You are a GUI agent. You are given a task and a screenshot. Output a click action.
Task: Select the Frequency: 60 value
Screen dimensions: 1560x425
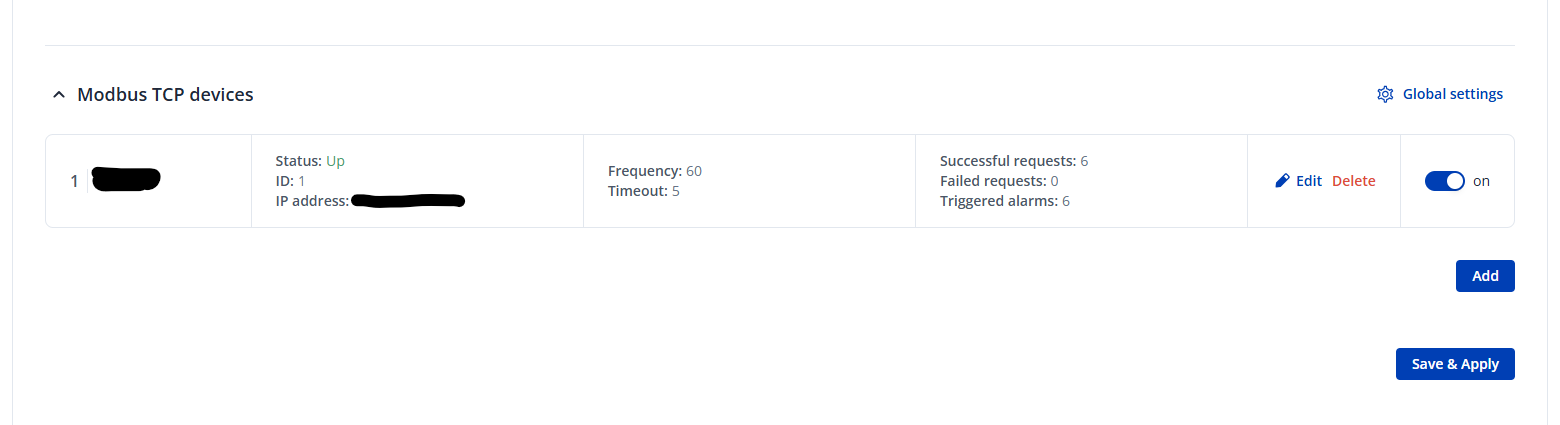coord(694,171)
